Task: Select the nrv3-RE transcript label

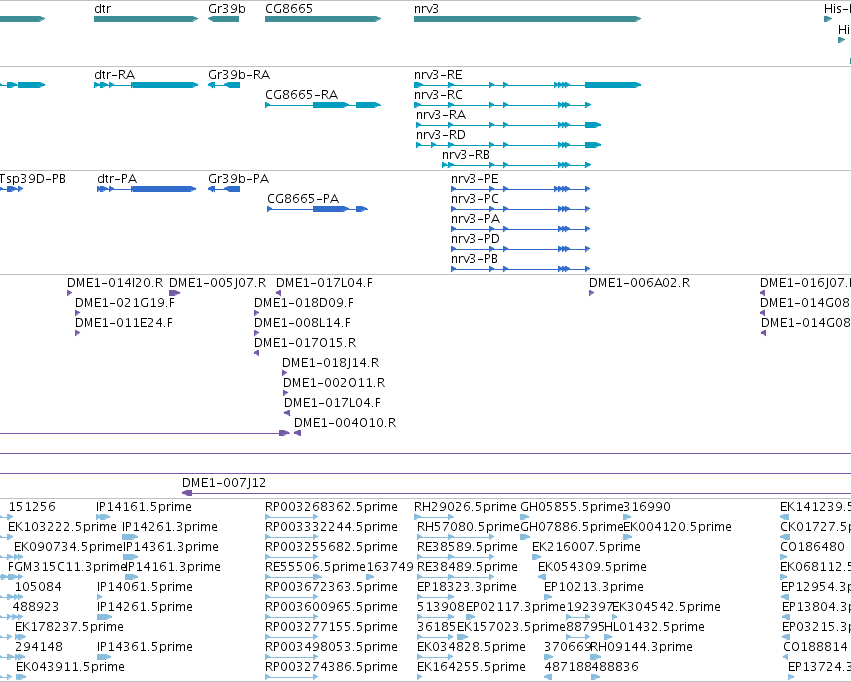Action: click(x=439, y=75)
